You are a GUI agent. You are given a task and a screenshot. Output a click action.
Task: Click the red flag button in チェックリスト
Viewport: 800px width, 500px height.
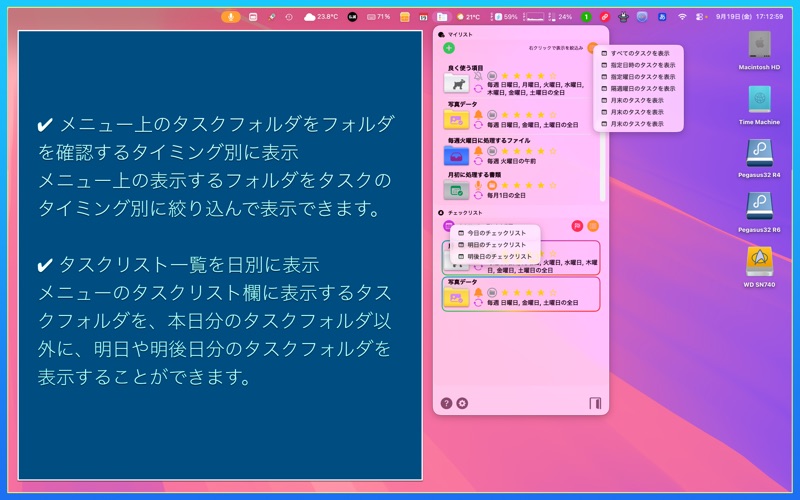point(577,226)
